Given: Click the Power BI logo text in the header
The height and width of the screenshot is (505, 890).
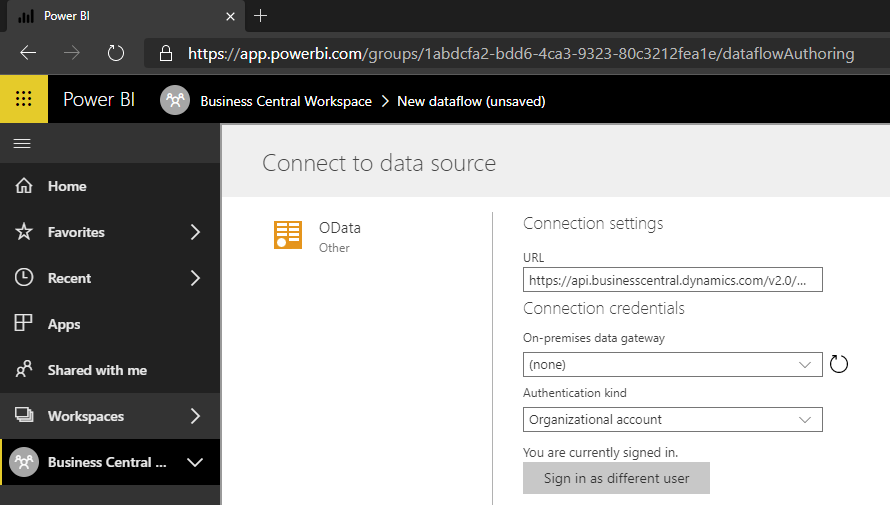Looking at the screenshot, I should 99,99.
